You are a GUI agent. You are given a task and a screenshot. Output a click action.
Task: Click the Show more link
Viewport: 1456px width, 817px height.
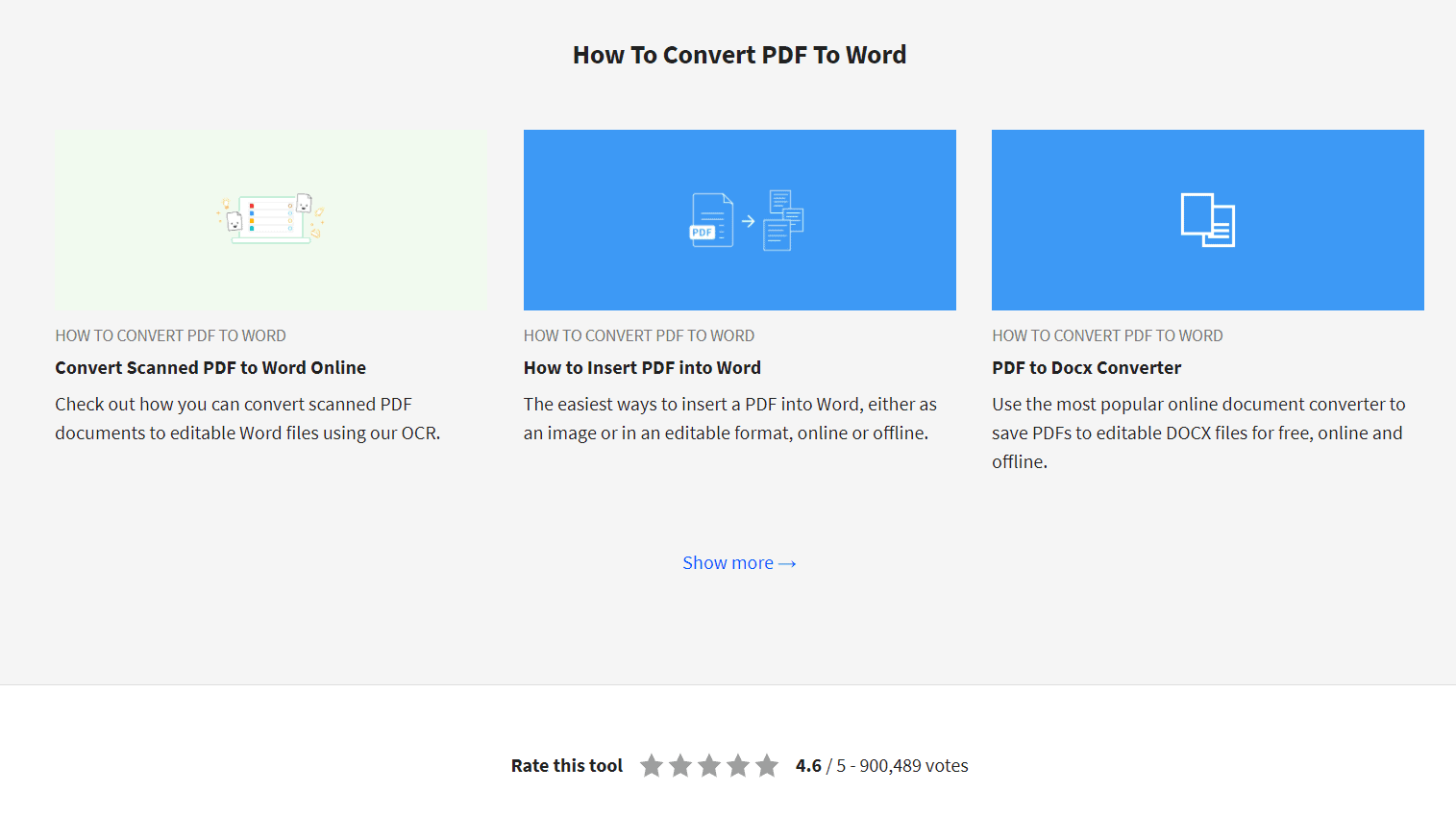pyautogui.click(x=739, y=563)
